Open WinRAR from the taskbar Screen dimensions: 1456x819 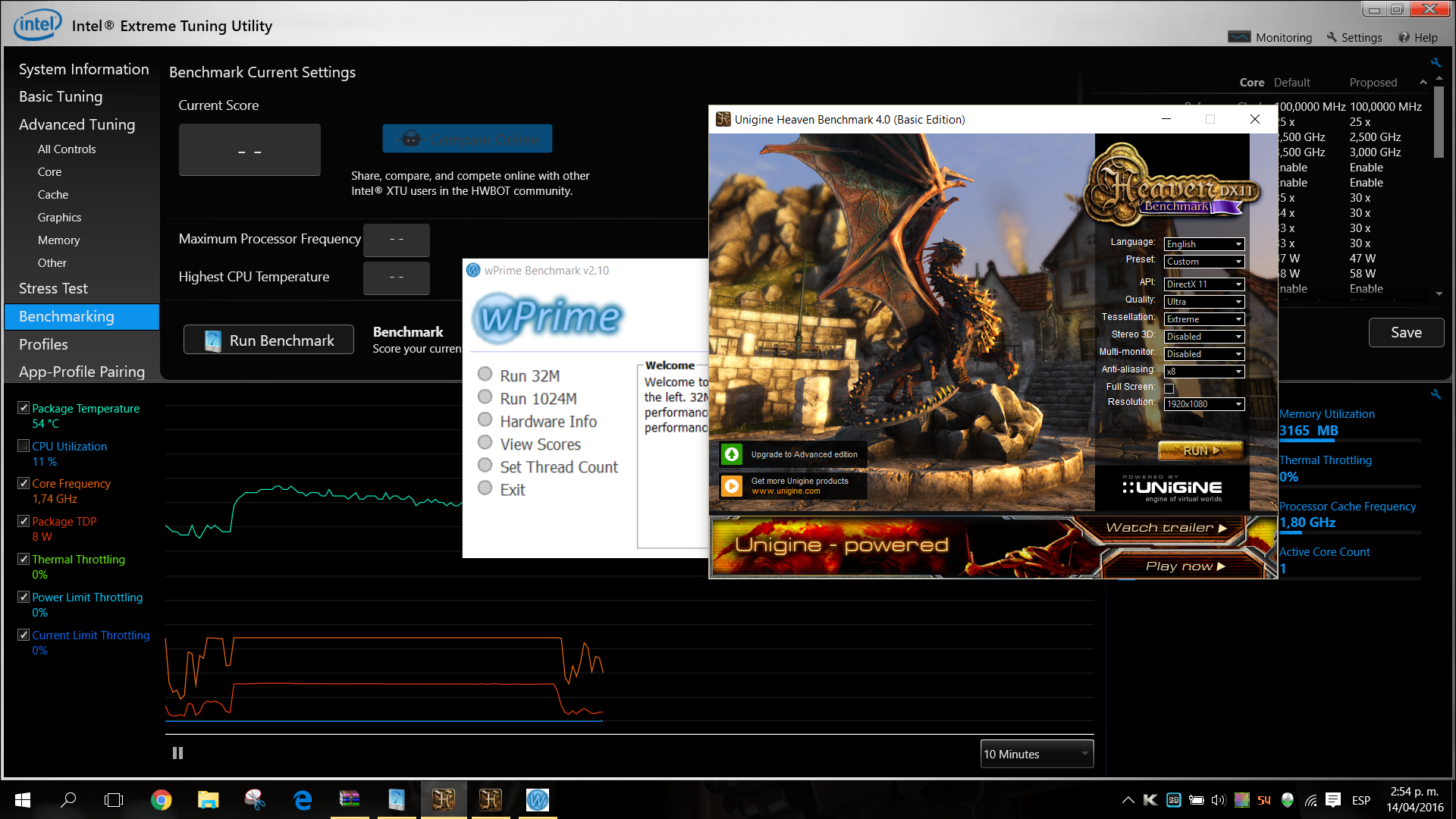point(350,800)
